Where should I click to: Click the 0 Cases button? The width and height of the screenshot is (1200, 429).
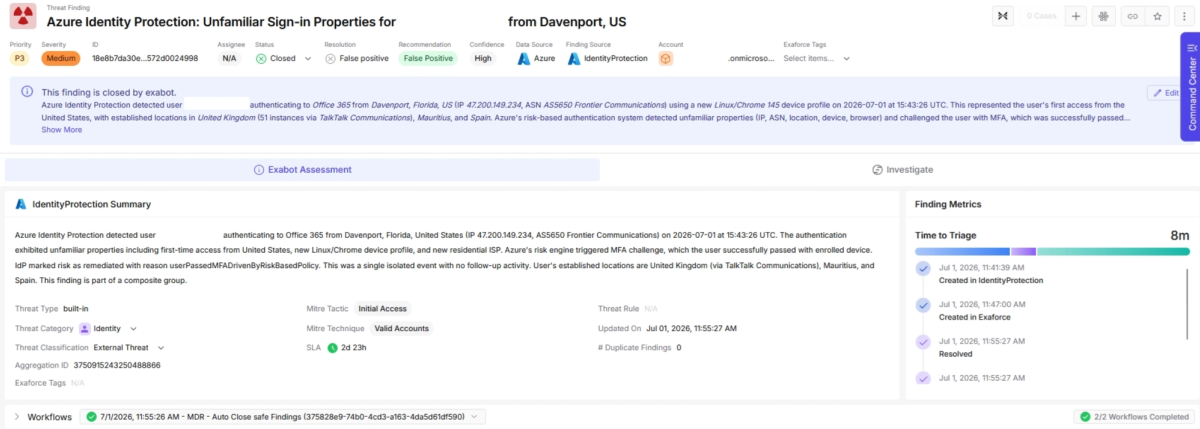tap(1041, 16)
